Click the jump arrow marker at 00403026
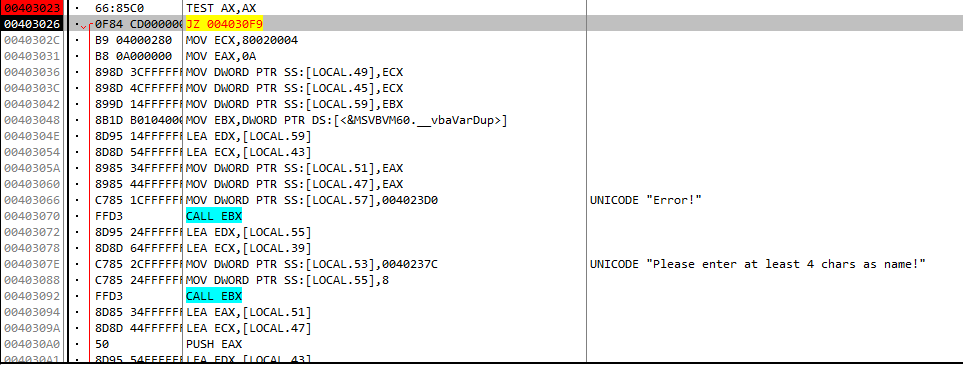Viewport: 963px width, 365px height. click(x=84, y=26)
